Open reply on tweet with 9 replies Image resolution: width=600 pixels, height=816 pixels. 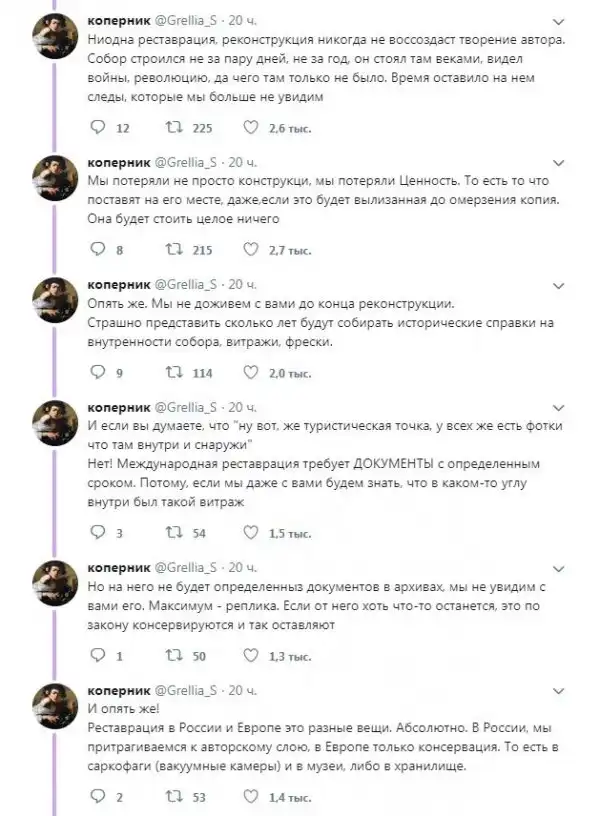(96, 373)
